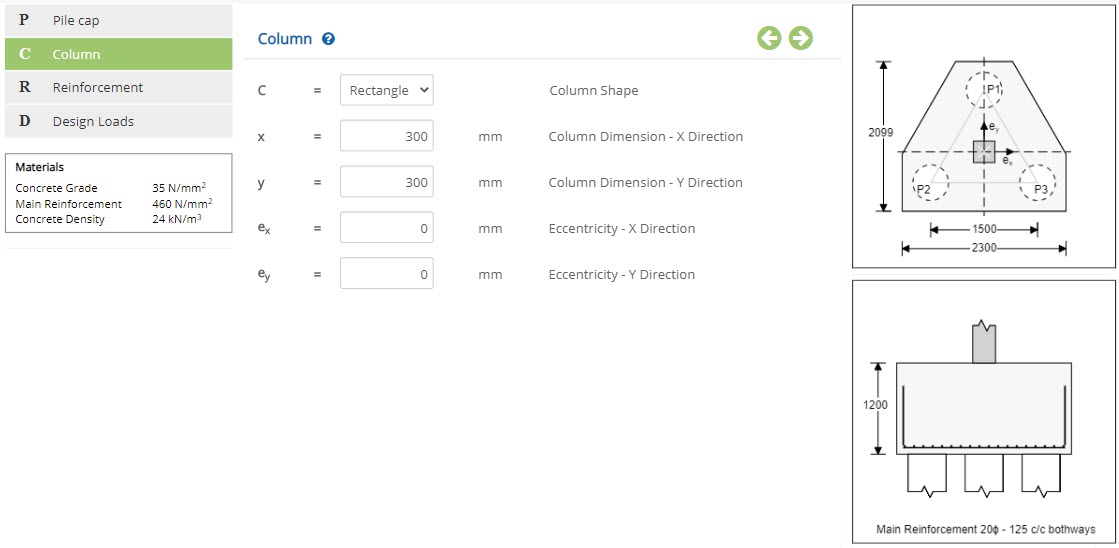Click the pile cap section elevation diagram
Viewport: 1119px width, 548px height.
pyautogui.click(x=983, y=412)
